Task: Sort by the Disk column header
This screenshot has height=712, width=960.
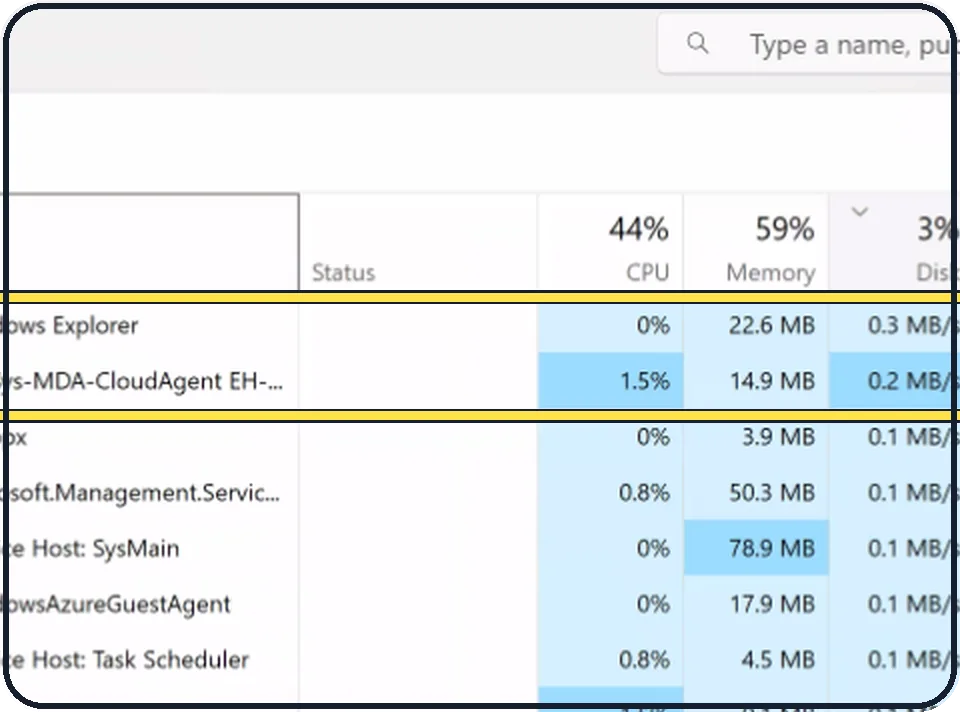Action: (x=894, y=242)
